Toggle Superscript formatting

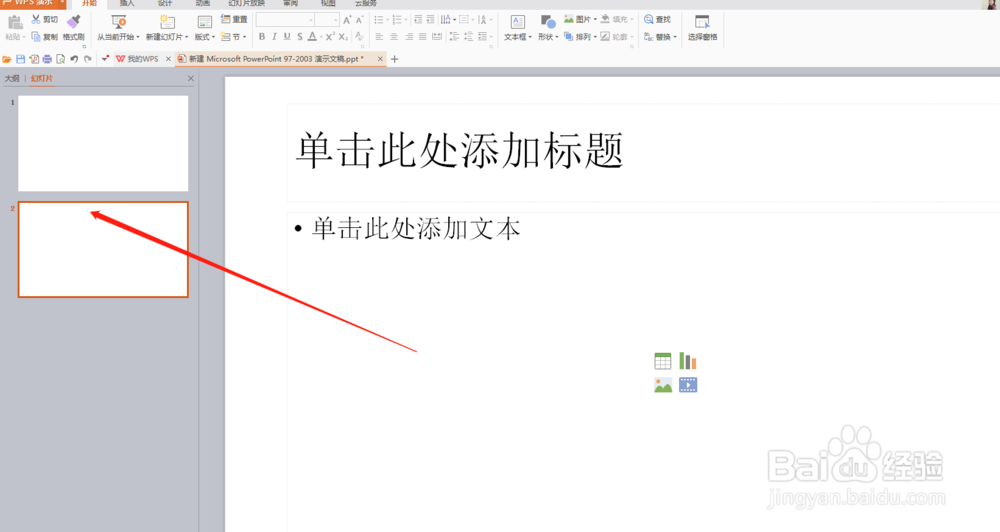pyautogui.click(x=330, y=36)
